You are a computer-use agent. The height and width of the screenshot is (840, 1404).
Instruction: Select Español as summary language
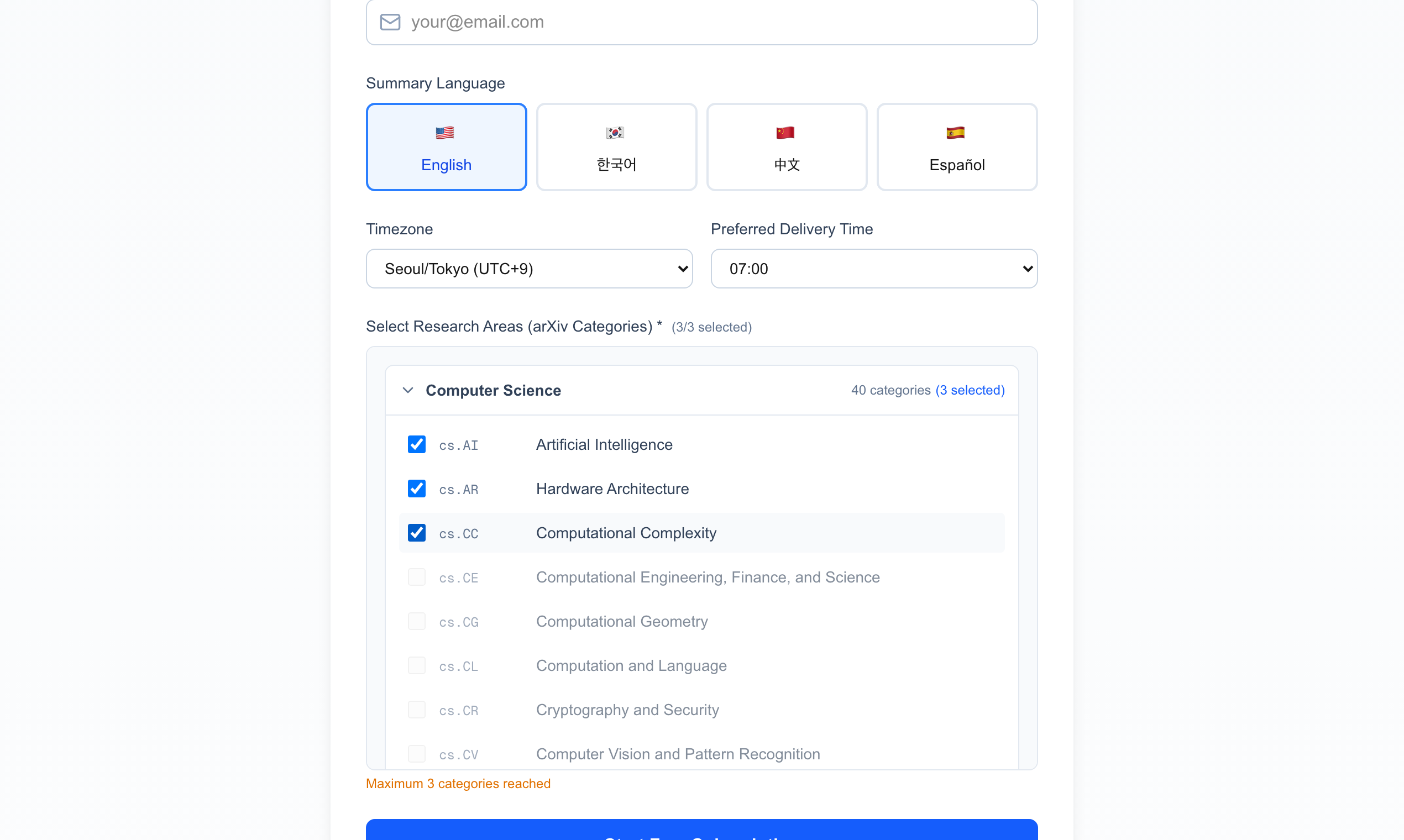956,146
